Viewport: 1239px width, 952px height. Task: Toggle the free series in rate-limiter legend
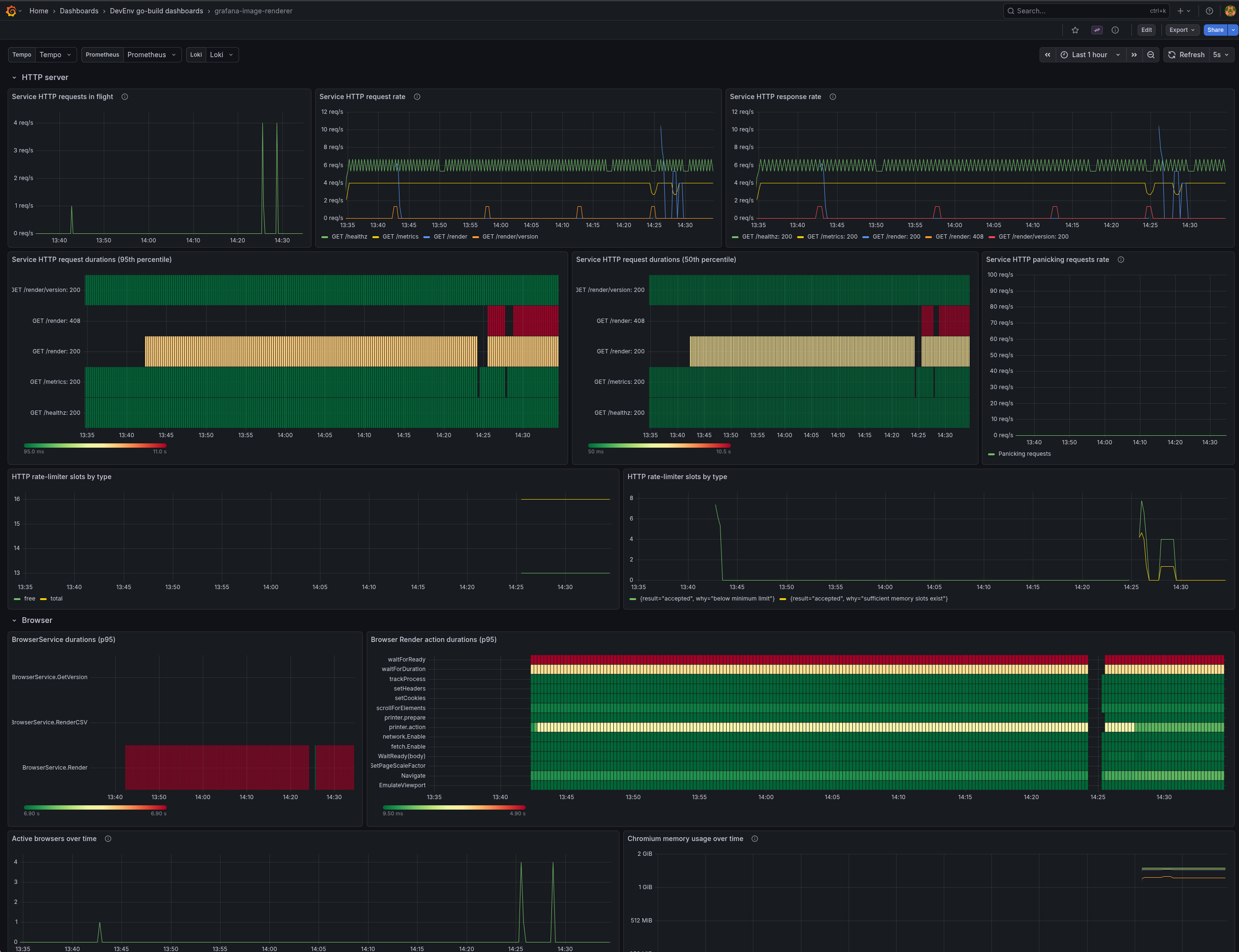(30, 599)
